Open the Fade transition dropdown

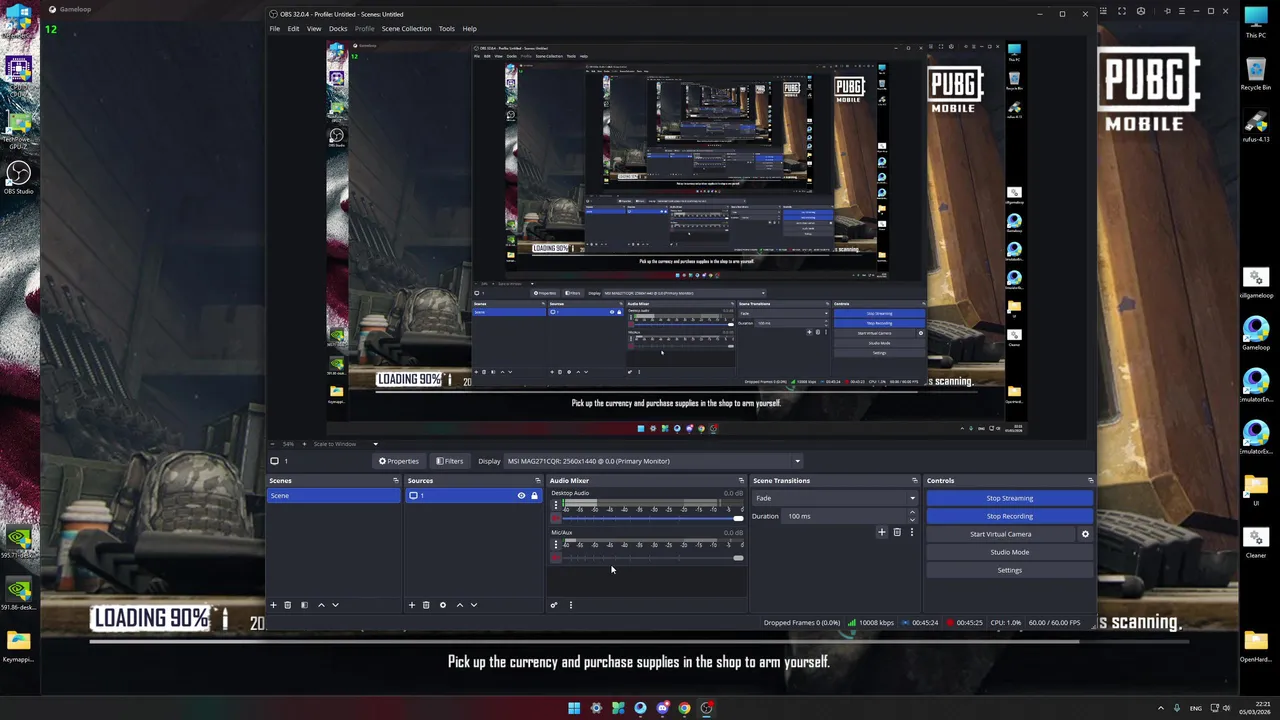click(x=835, y=498)
